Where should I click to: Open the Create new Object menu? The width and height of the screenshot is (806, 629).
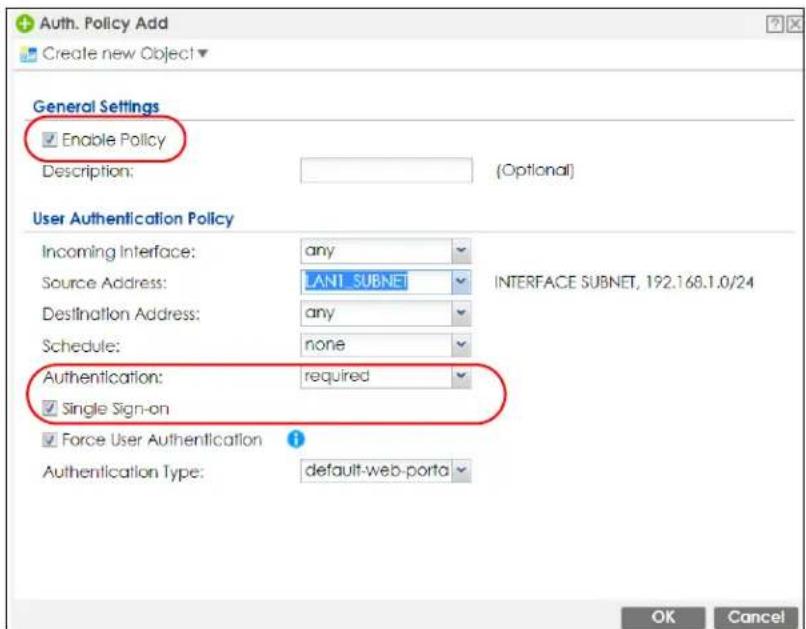[124, 53]
